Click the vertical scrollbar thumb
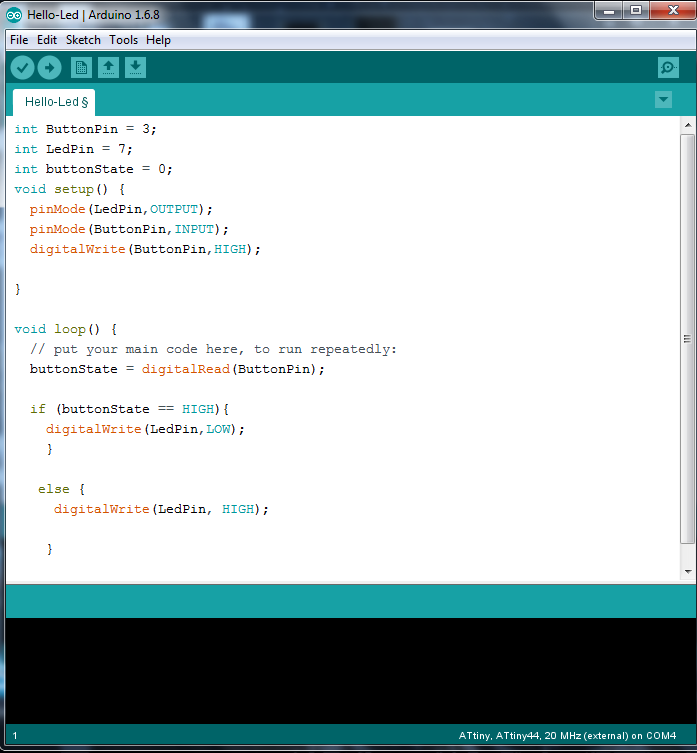The width and height of the screenshot is (697, 753). pos(688,339)
